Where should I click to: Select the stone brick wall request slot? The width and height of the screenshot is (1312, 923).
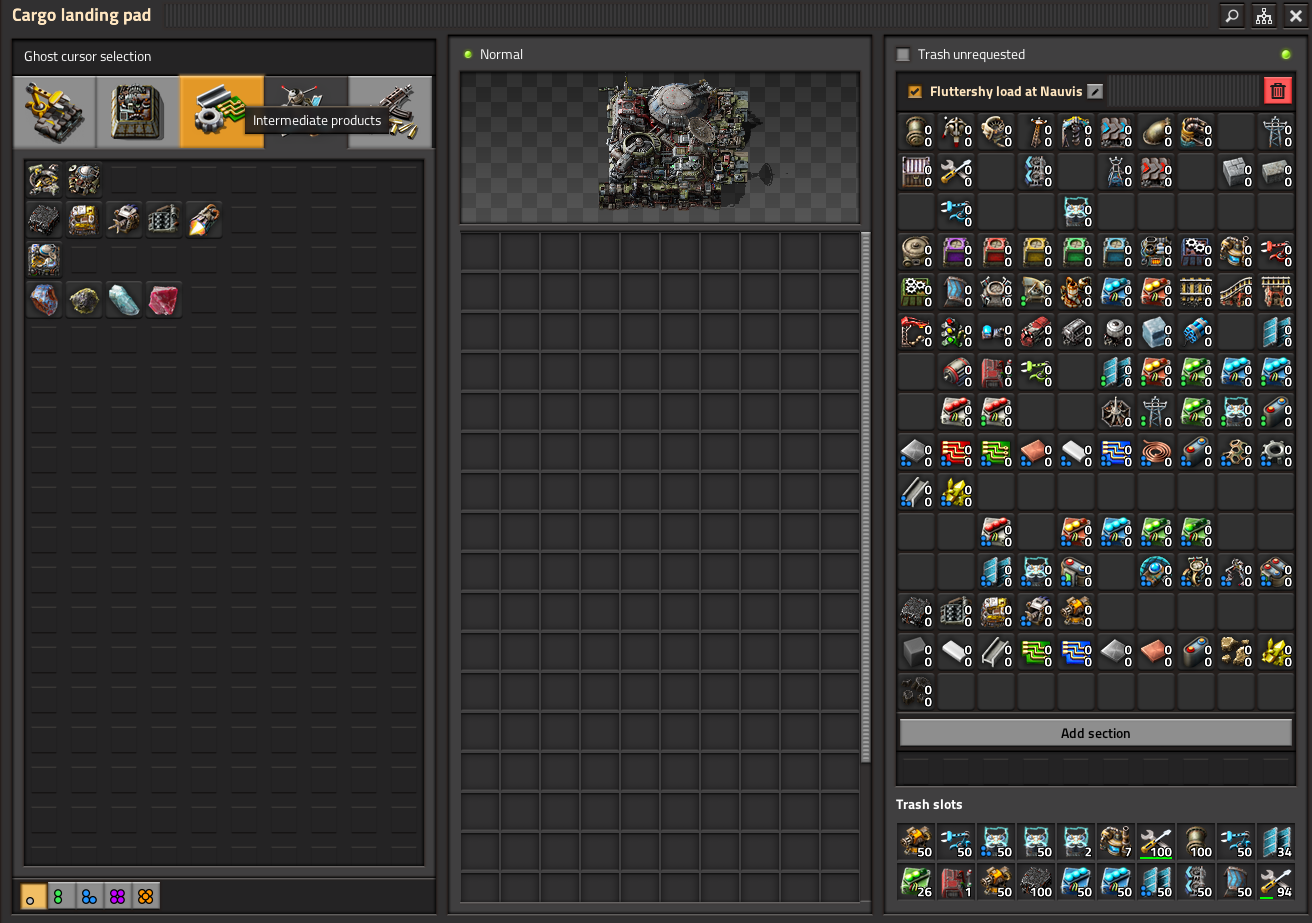click(1235, 172)
